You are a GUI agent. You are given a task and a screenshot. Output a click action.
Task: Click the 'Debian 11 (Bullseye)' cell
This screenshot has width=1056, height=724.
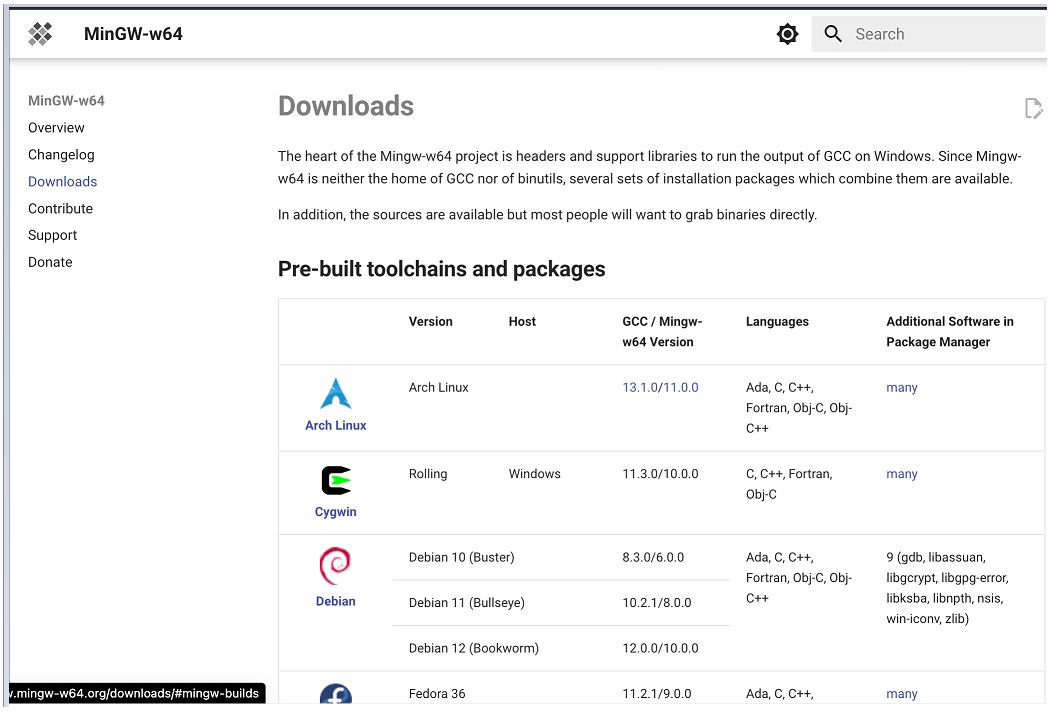pos(466,603)
